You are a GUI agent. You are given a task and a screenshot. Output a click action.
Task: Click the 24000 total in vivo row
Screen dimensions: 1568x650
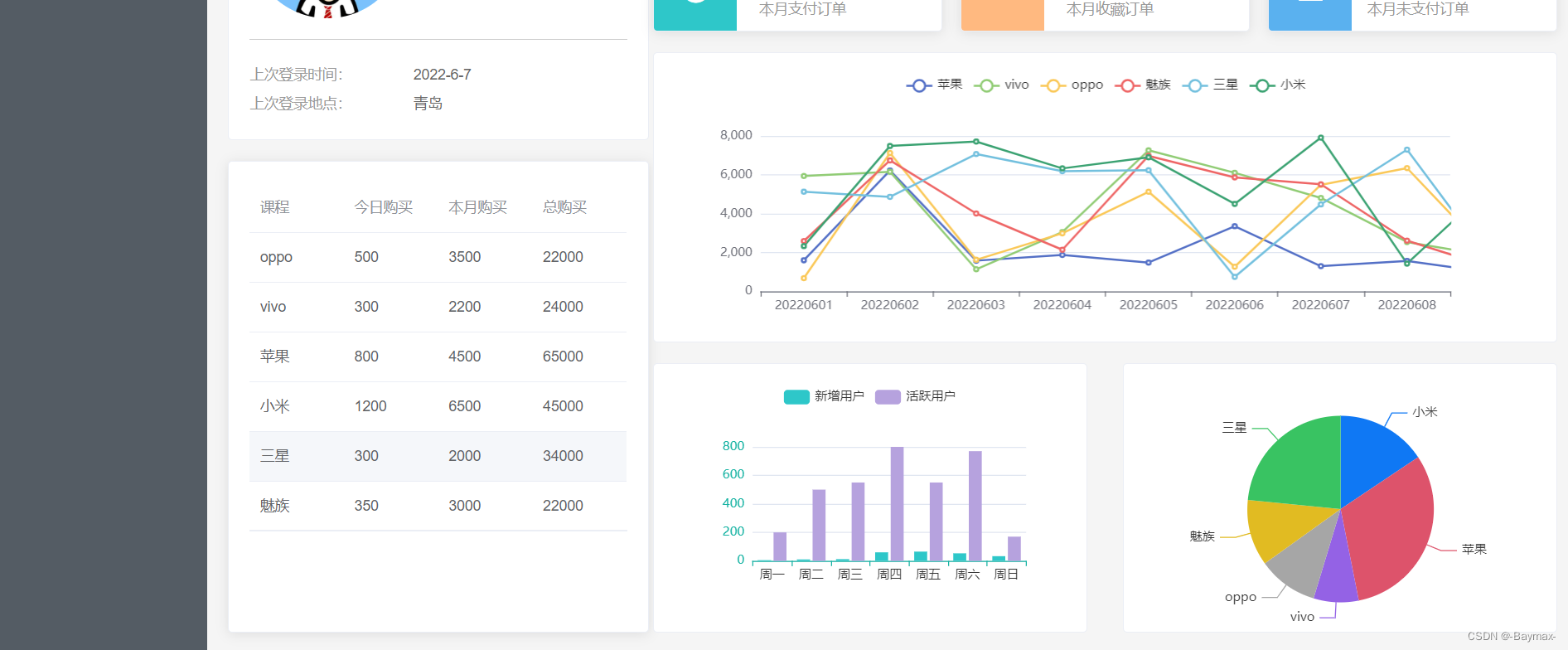point(563,307)
